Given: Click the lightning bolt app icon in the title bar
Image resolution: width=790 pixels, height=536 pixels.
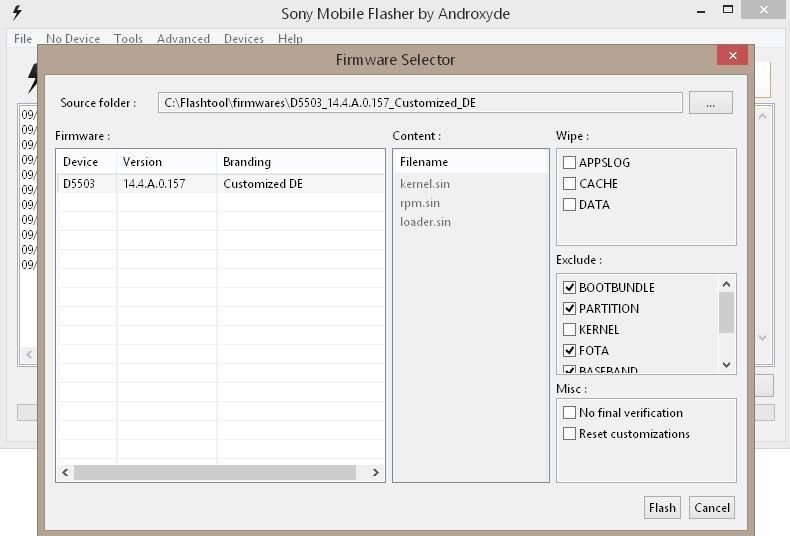Looking at the screenshot, I should (x=17, y=12).
